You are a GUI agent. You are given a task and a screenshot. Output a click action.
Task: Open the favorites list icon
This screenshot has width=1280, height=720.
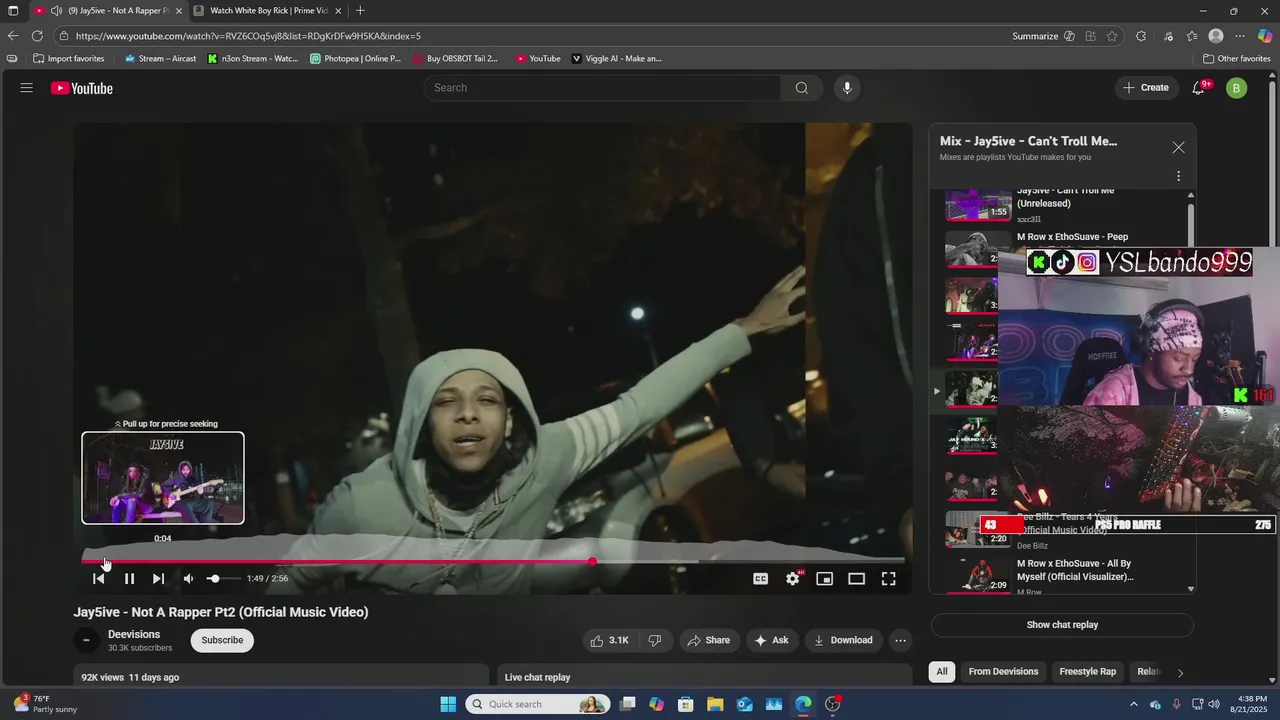(1192, 36)
